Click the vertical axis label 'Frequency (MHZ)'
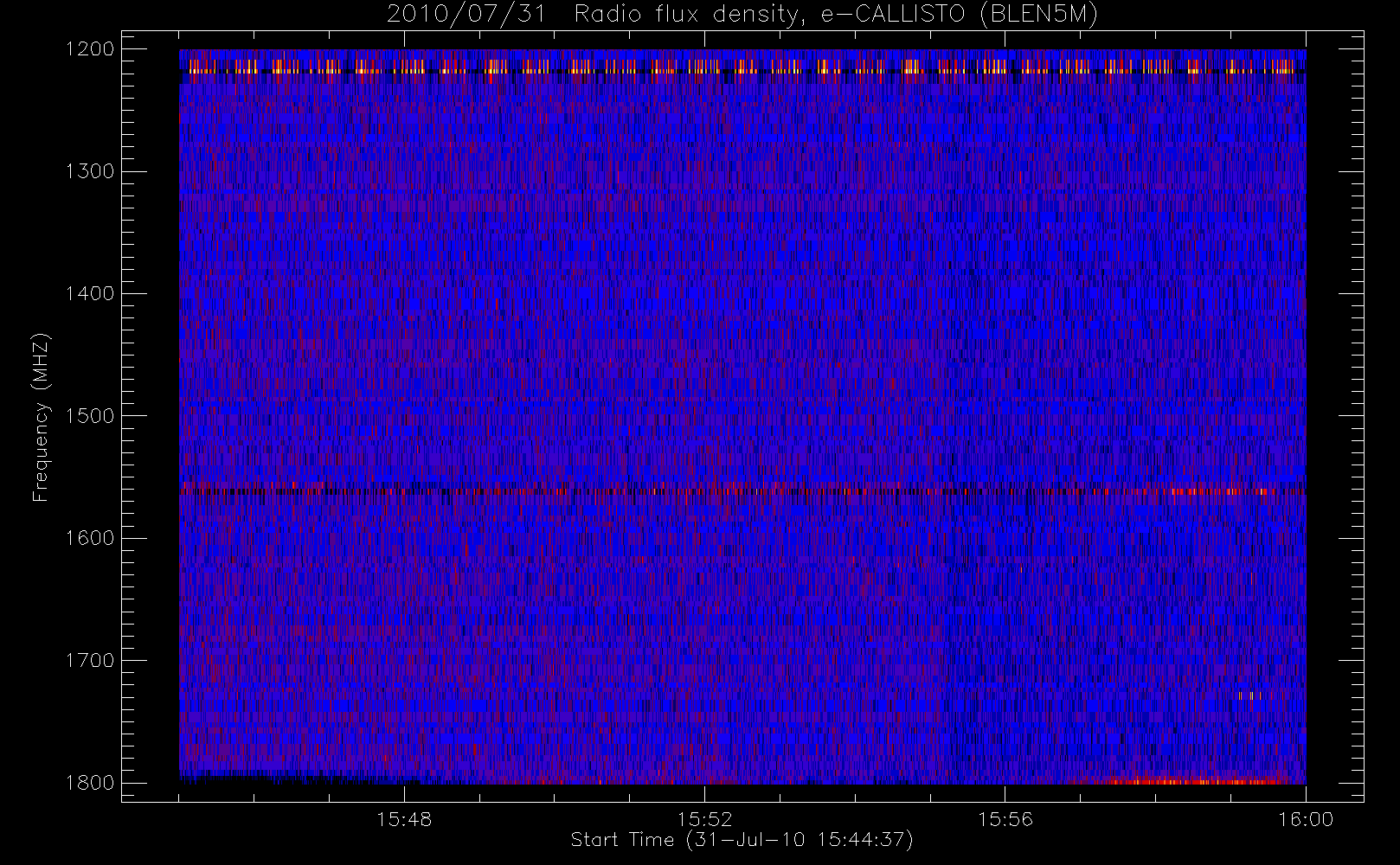The height and width of the screenshot is (865, 1400). click(40, 417)
